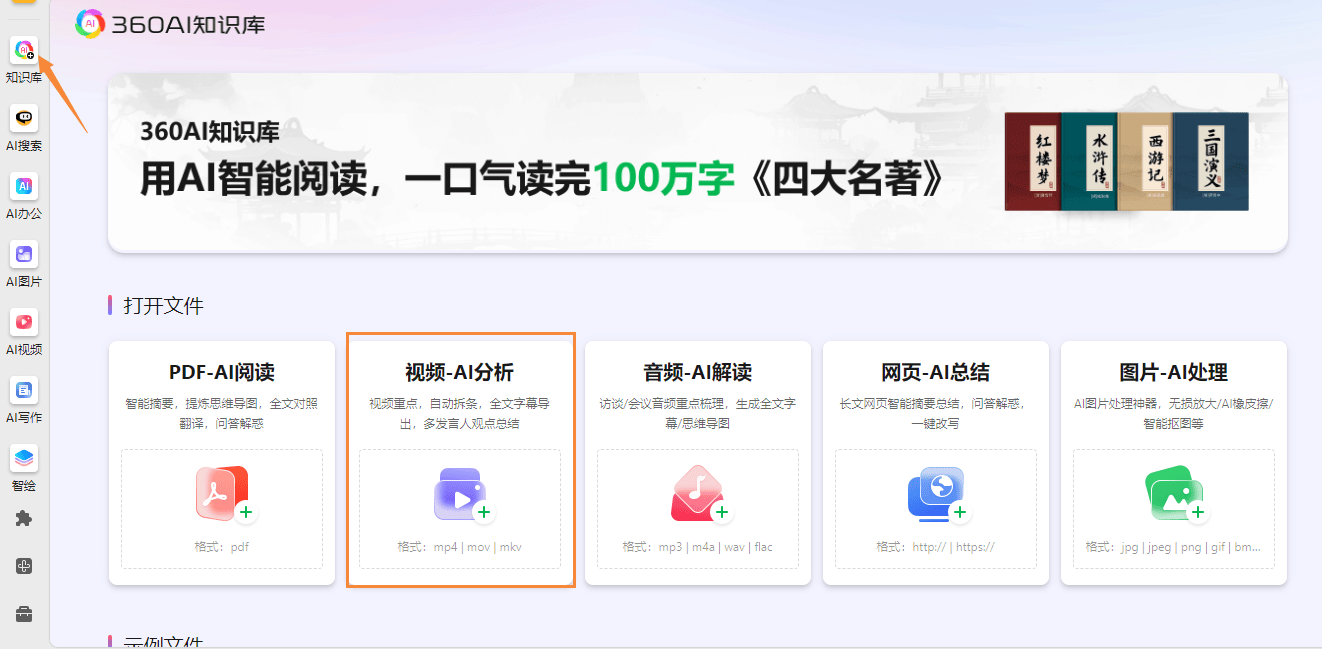Click the 四大名著 promotional banner
Image resolution: width=1322 pixels, height=649 pixels.
[698, 162]
